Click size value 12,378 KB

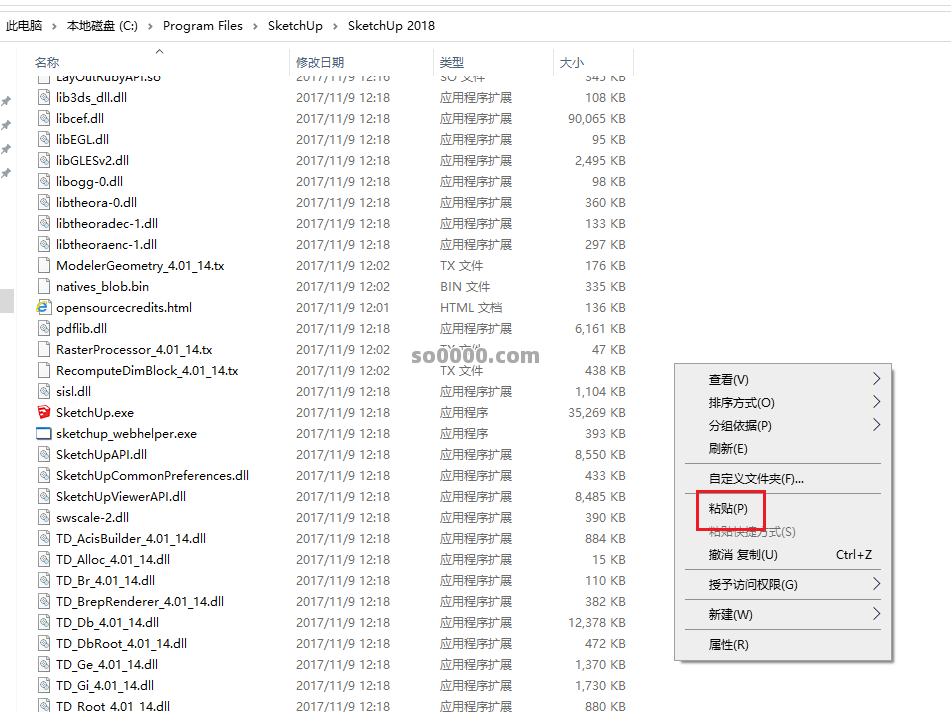[x=597, y=622]
